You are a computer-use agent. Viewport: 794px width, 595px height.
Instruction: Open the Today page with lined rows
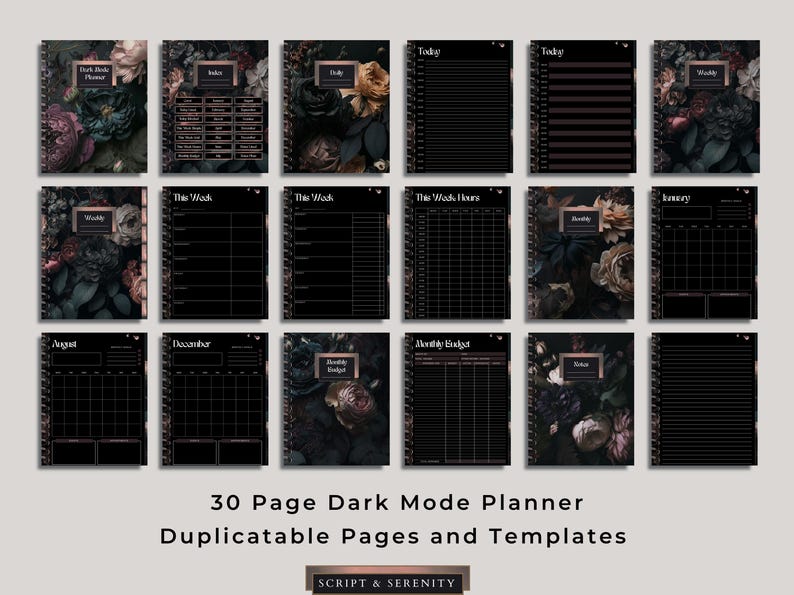(x=459, y=106)
